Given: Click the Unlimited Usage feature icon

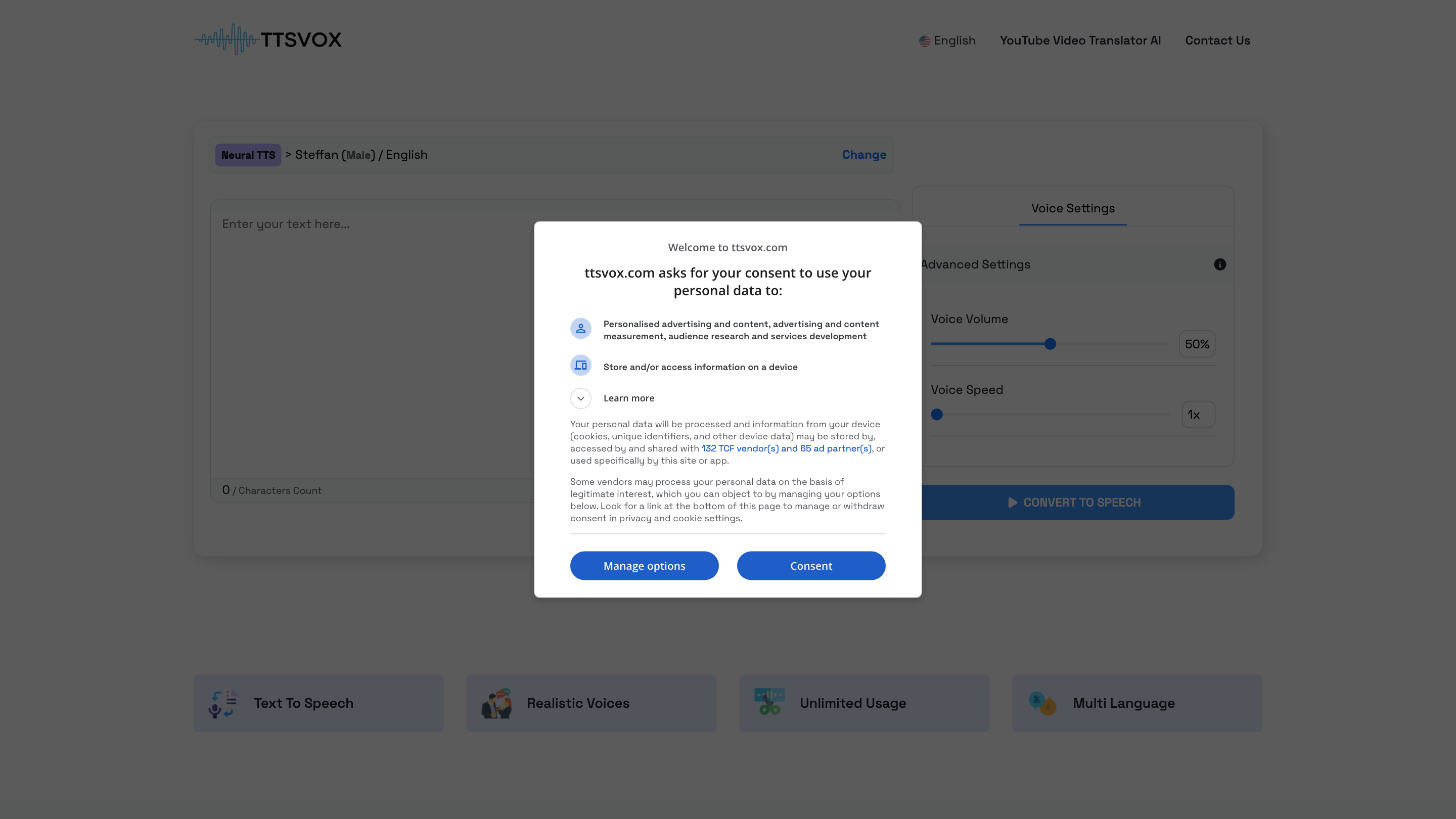Looking at the screenshot, I should tap(769, 702).
